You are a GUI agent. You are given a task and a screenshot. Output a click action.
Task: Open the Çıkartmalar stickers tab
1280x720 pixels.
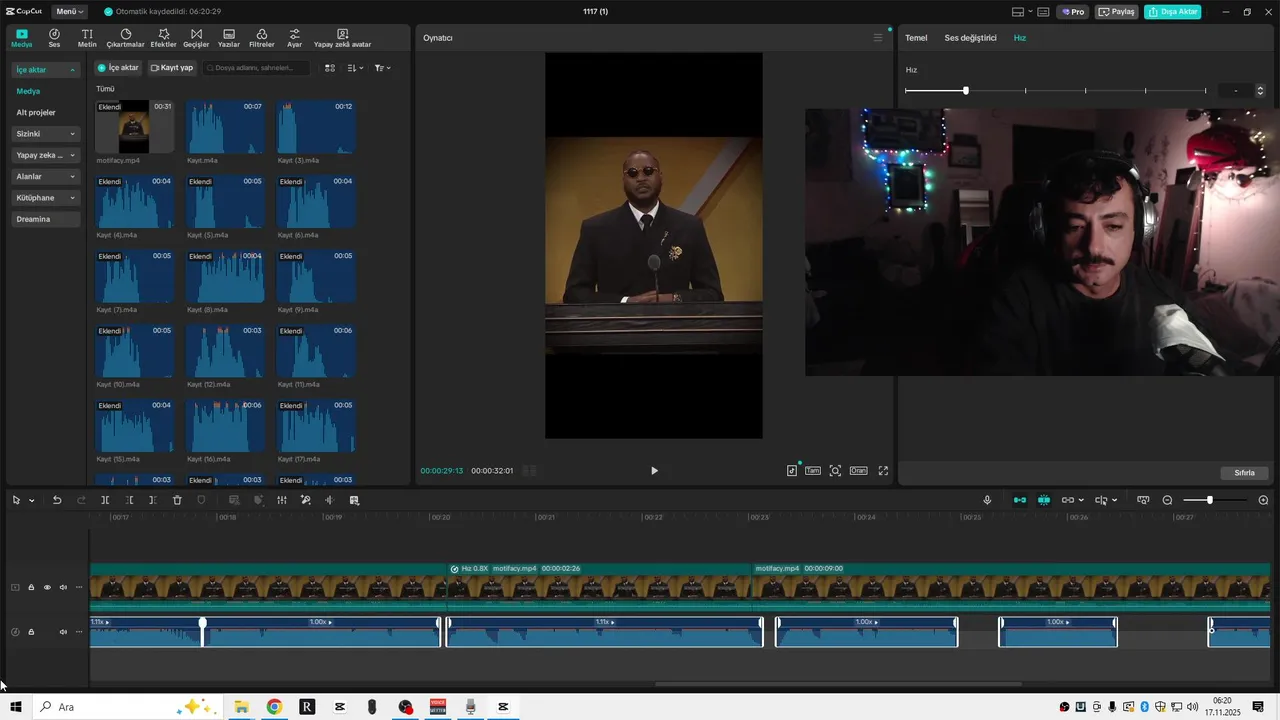pyautogui.click(x=126, y=38)
